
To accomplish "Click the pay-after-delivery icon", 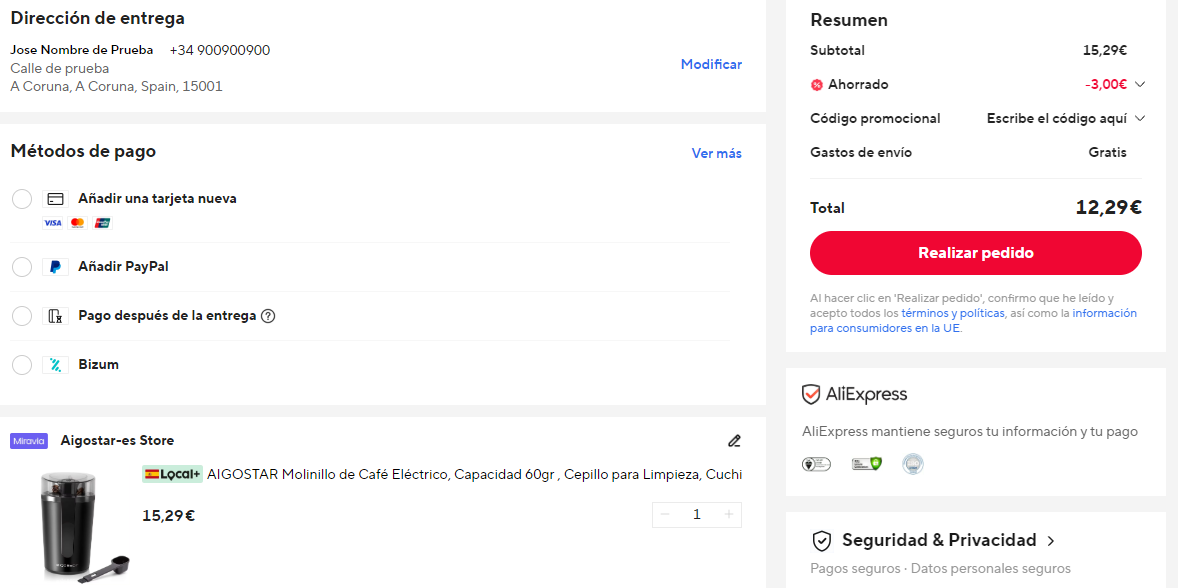I will [55, 316].
